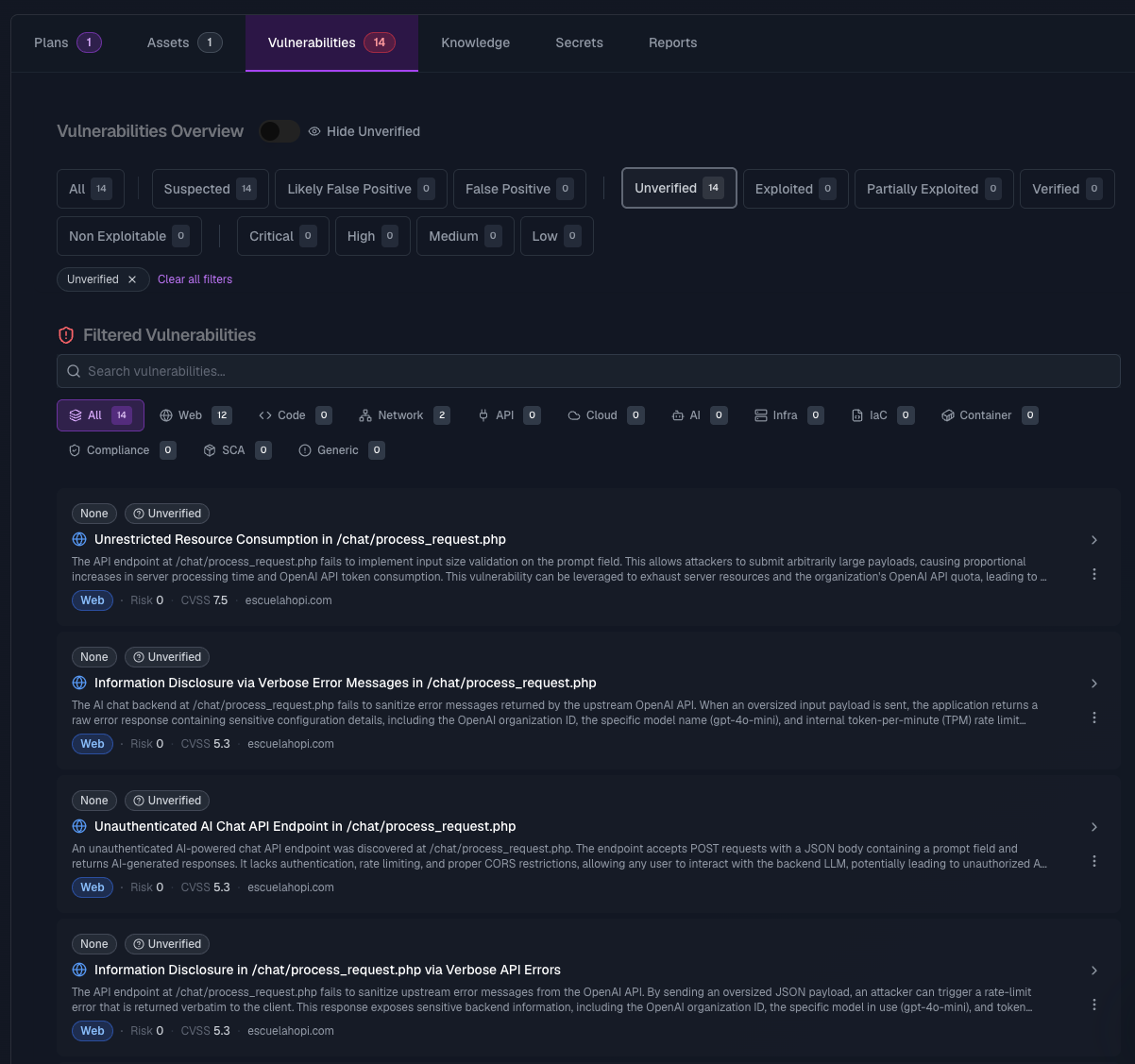The image size is (1135, 1064).
Task: Open Unauthenticated AI Chat API Endpoint title
Action: [305, 826]
